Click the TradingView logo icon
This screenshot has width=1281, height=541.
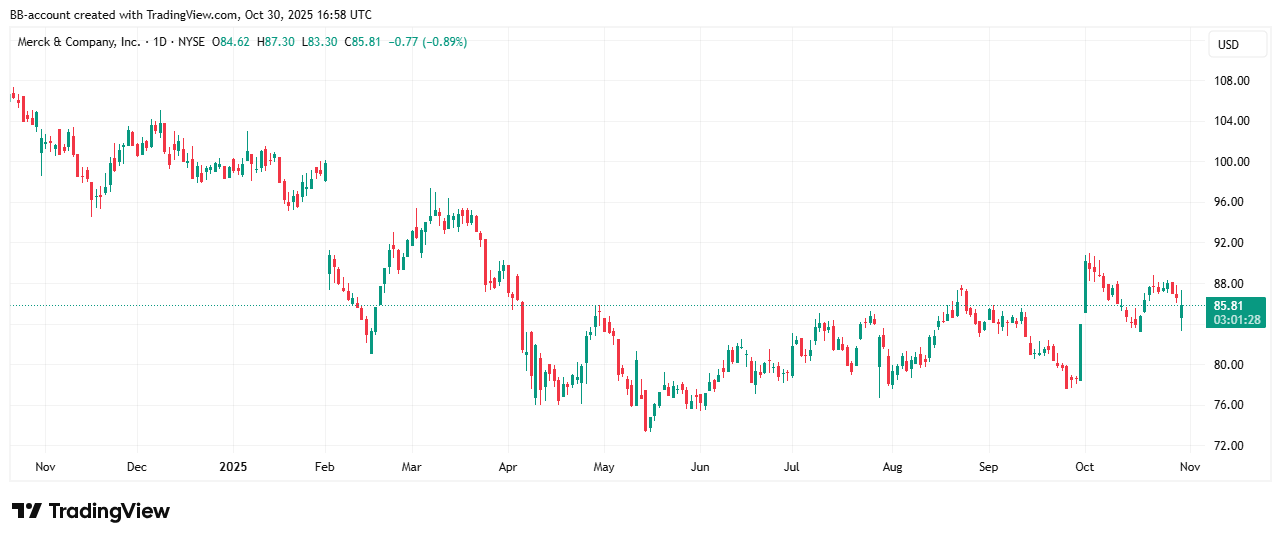[27, 511]
